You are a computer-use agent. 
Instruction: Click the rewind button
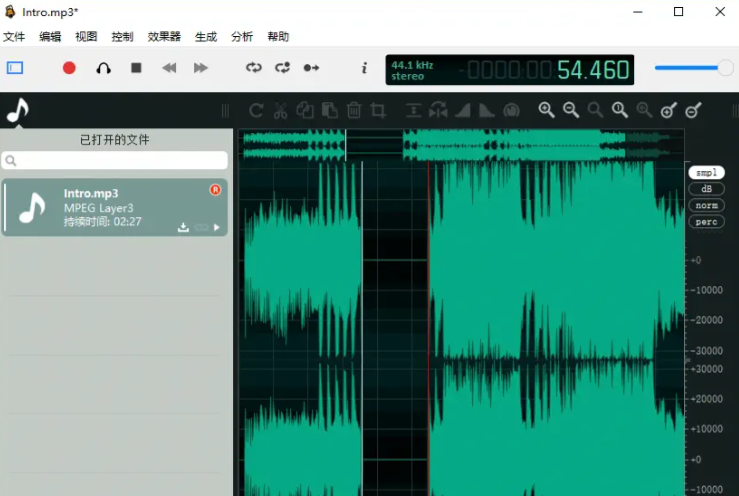click(169, 68)
